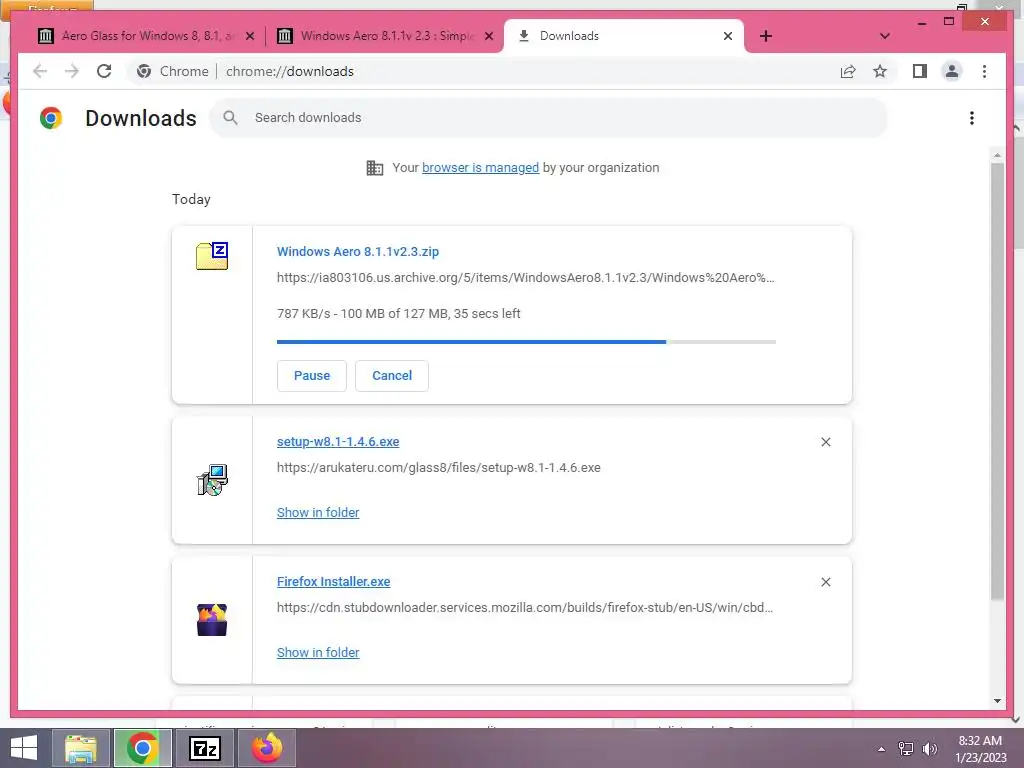Open the Downloads page more actions menu
Viewport: 1024px width, 768px height.
pyautogui.click(x=972, y=118)
